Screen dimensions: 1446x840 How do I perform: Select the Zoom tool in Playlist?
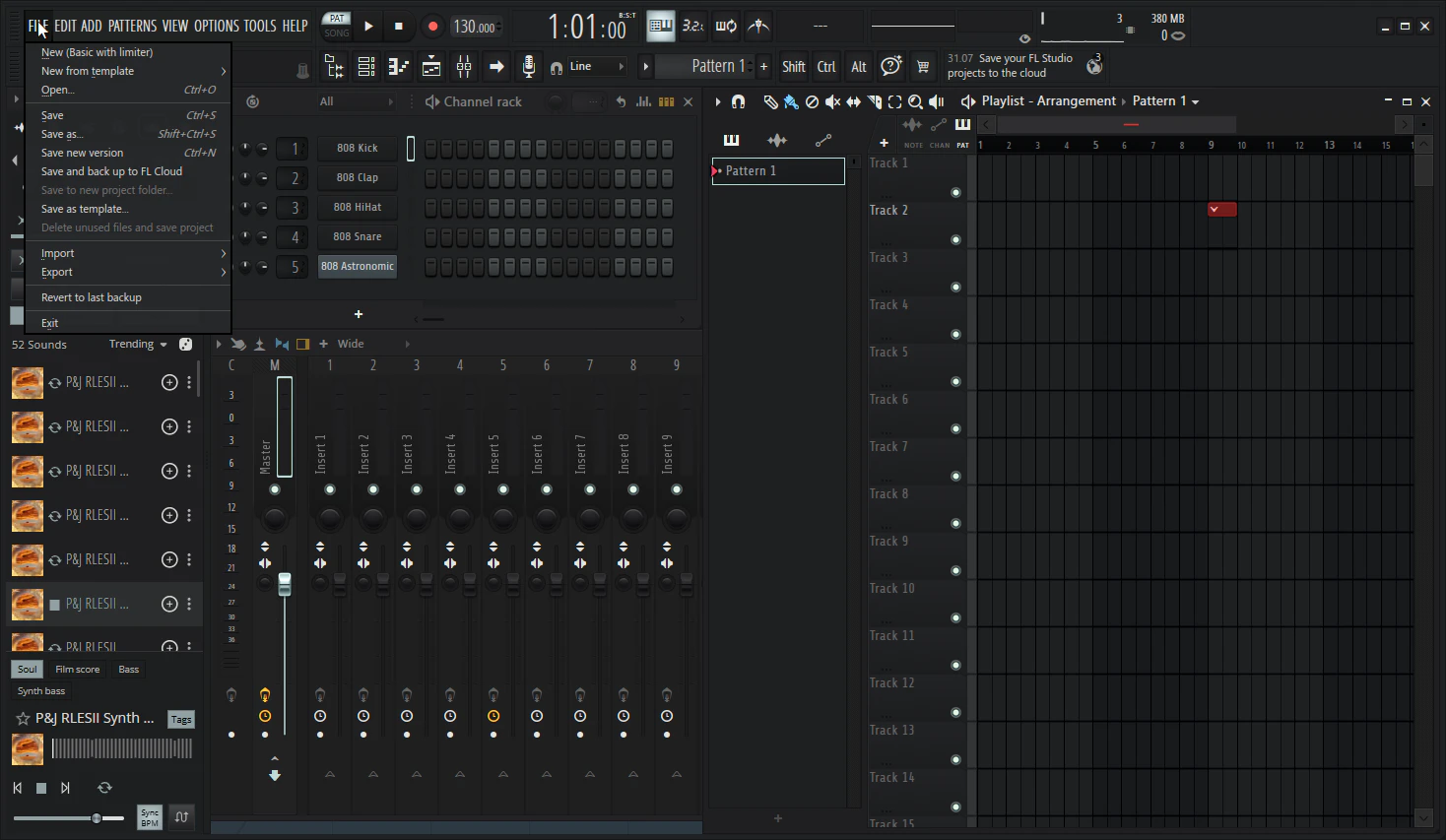coord(915,101)
